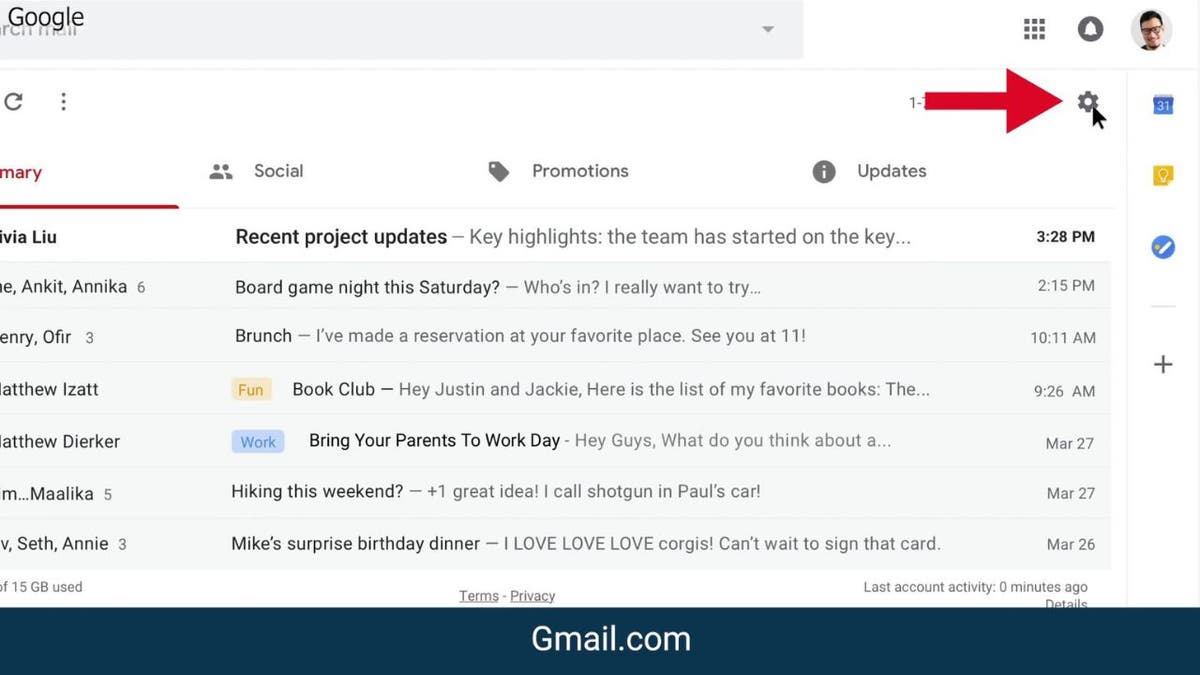Click the Last account activity text
This screenshot has height=675, width=1200.
pyautogui.click(x=975, y=587)
